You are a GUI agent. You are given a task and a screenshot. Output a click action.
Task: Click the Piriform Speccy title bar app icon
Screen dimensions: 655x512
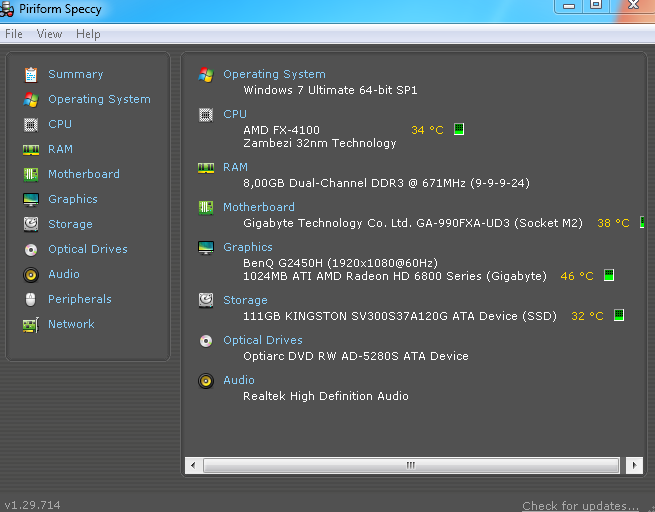click(x=7, y=9)
